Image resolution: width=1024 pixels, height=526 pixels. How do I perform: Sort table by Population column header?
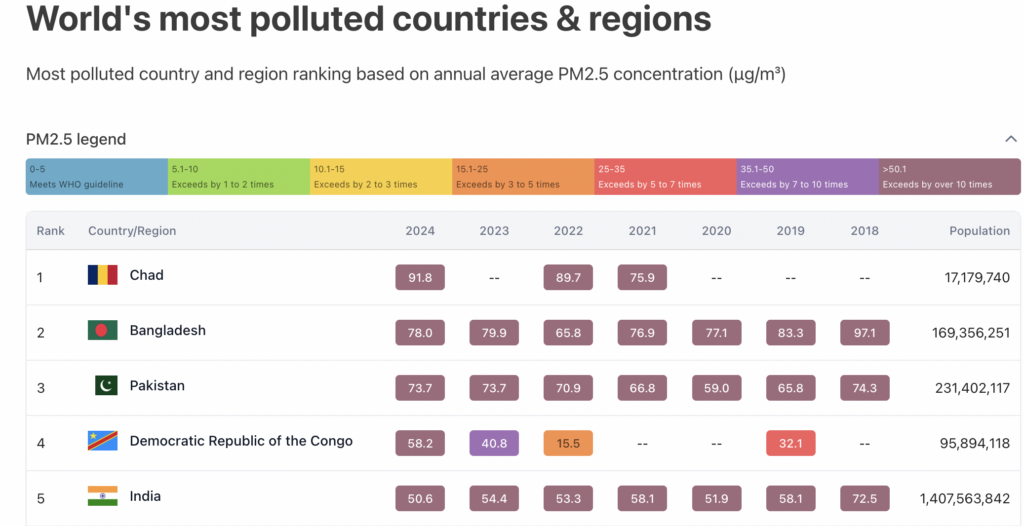pyautogui.click(x=979, y=231)
